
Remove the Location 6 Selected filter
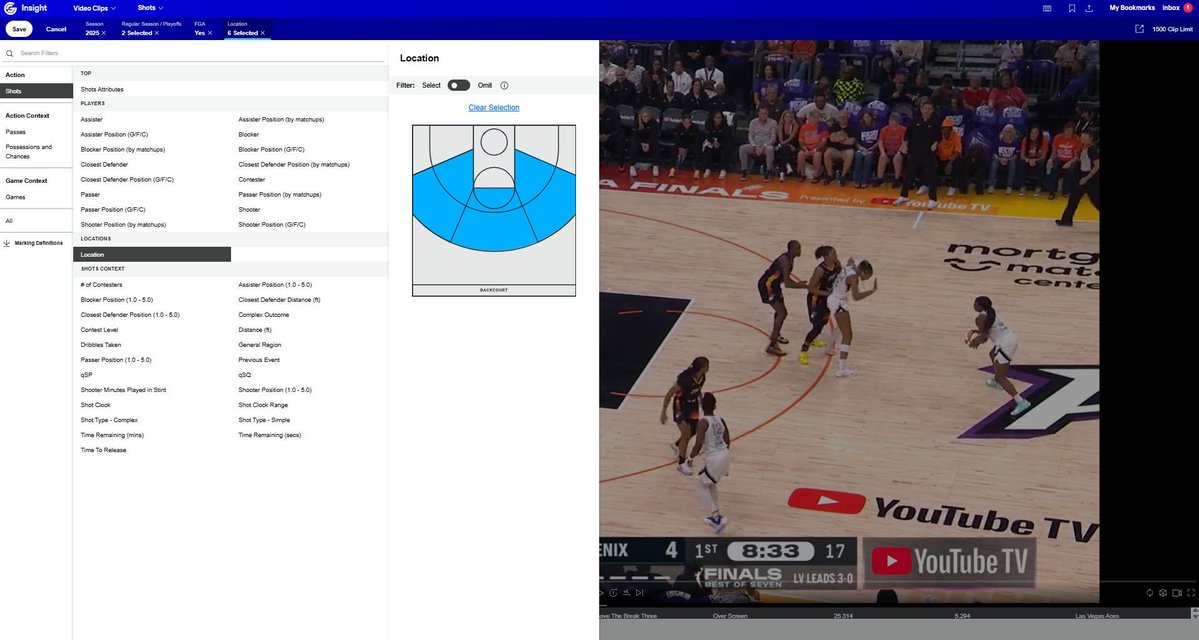[262, 33]
